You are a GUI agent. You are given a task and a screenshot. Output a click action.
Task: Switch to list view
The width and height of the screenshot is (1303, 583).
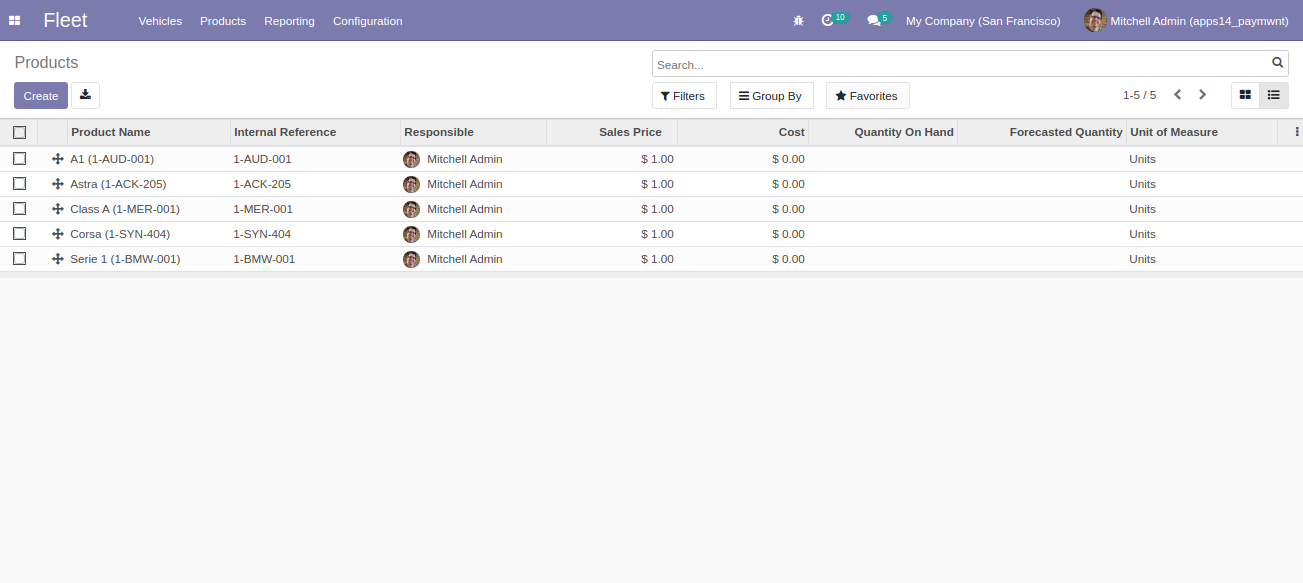(x=1273, y=95)
